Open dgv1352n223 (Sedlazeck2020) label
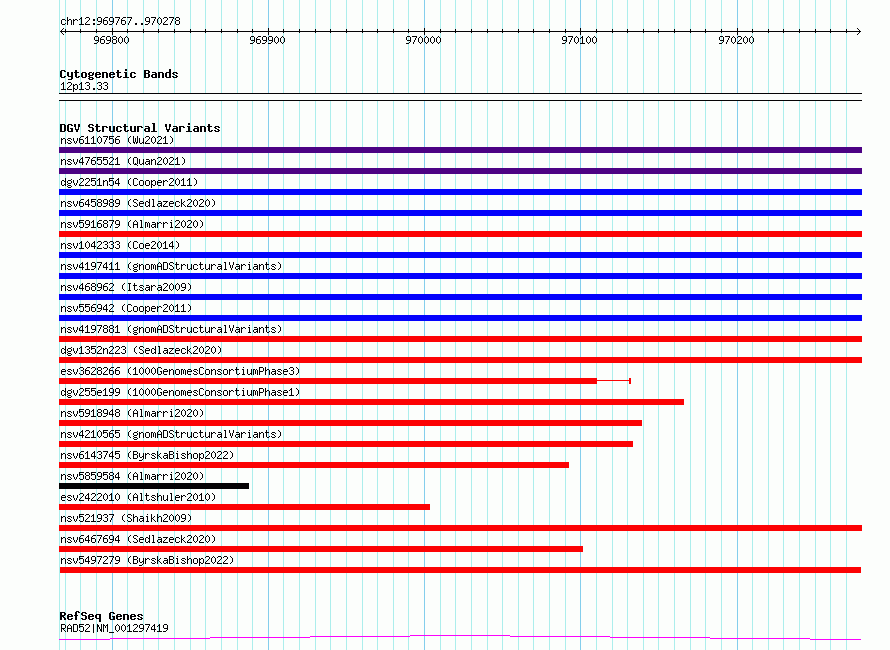 click(141, 350)
